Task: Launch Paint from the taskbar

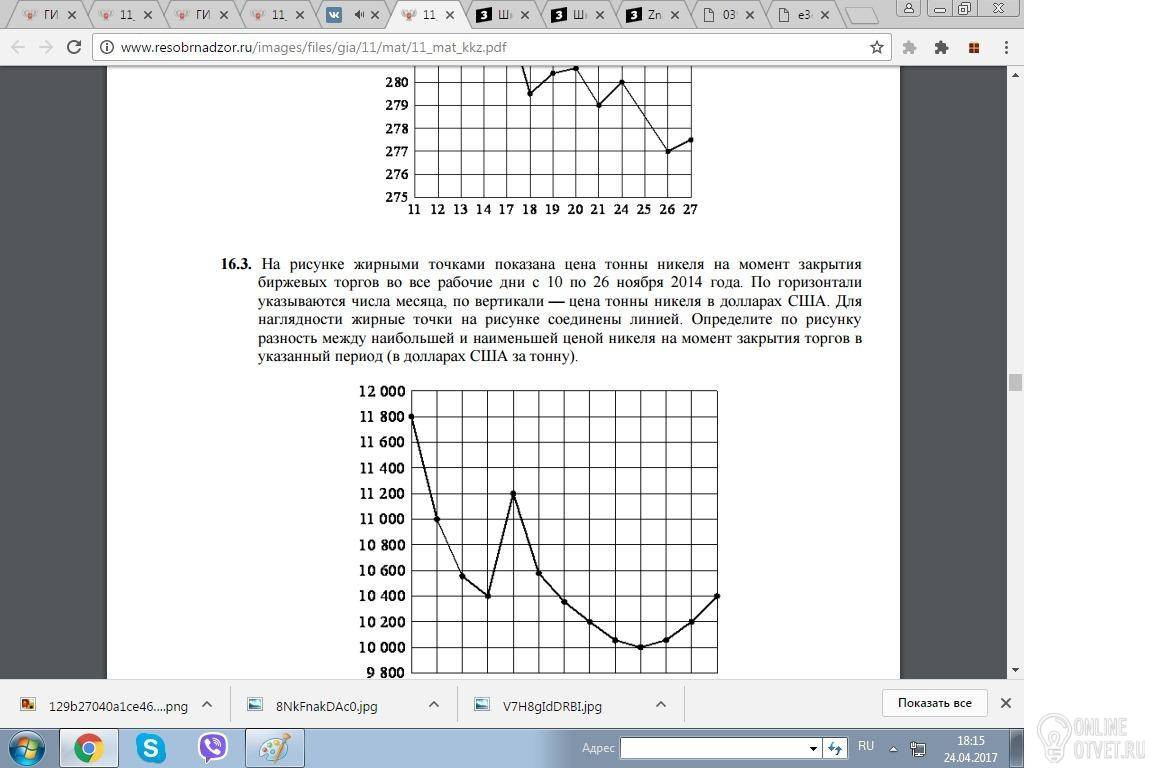Action: [x=274, y=748]
